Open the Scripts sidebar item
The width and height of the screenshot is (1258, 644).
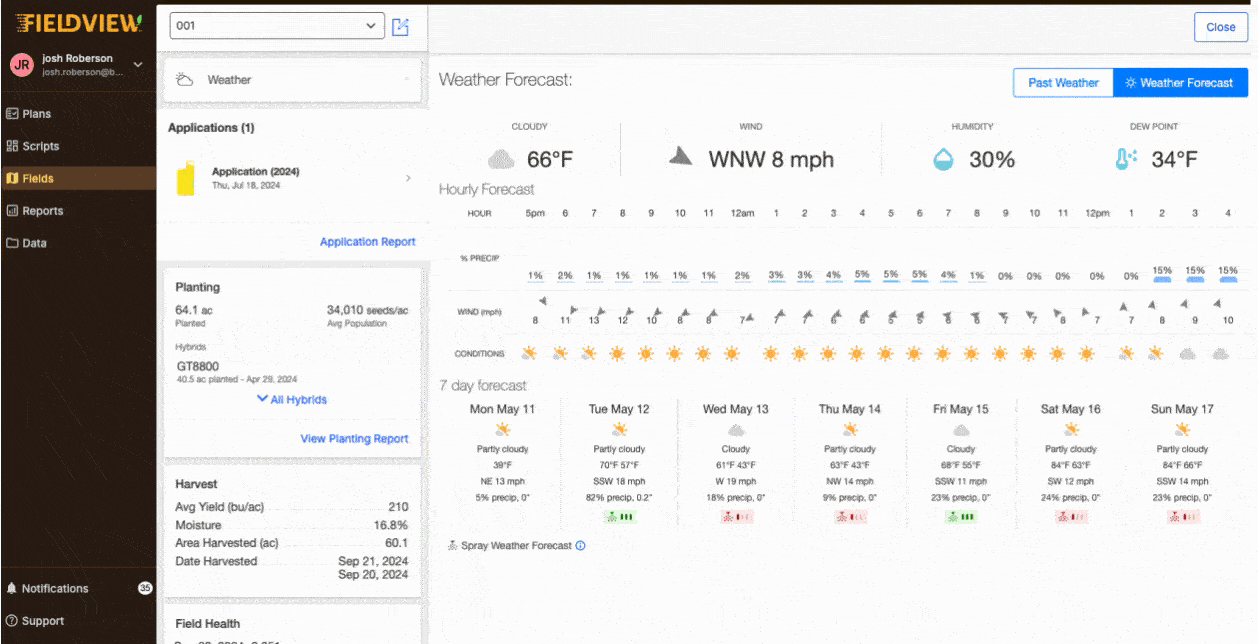tap(33, 146)
